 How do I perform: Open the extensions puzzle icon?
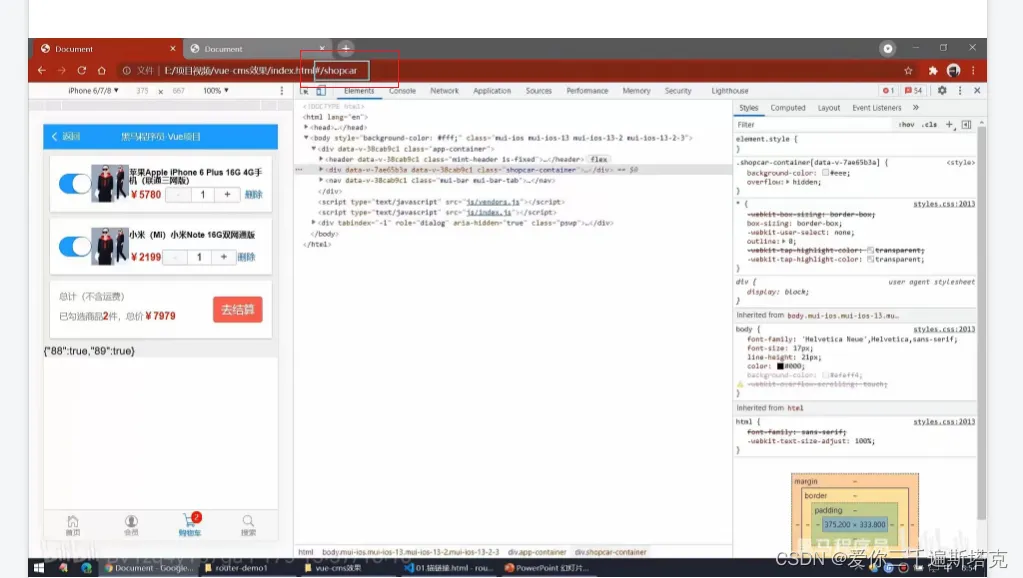click(933, 70)
